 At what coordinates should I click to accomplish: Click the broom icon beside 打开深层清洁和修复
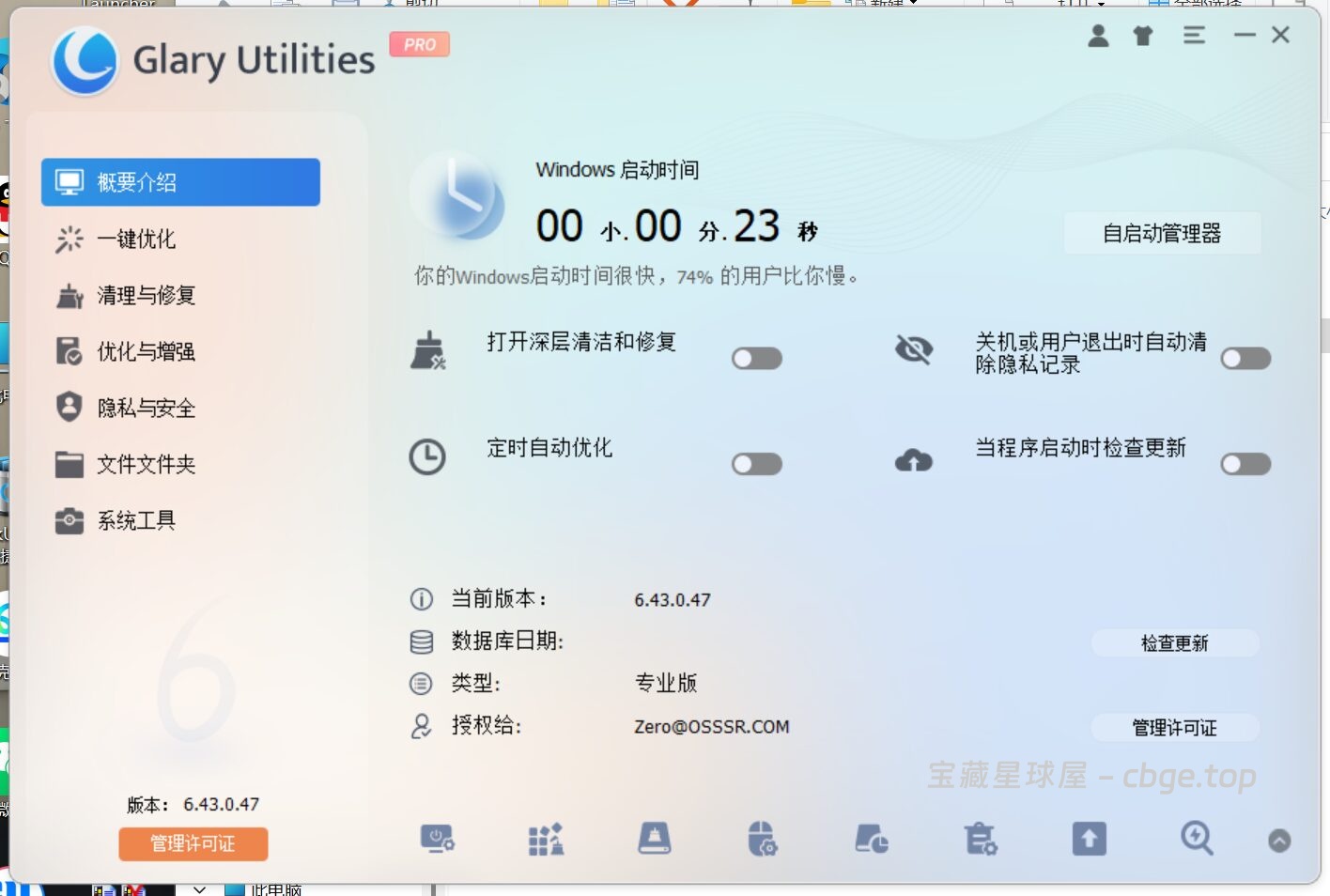click(428, 350)
